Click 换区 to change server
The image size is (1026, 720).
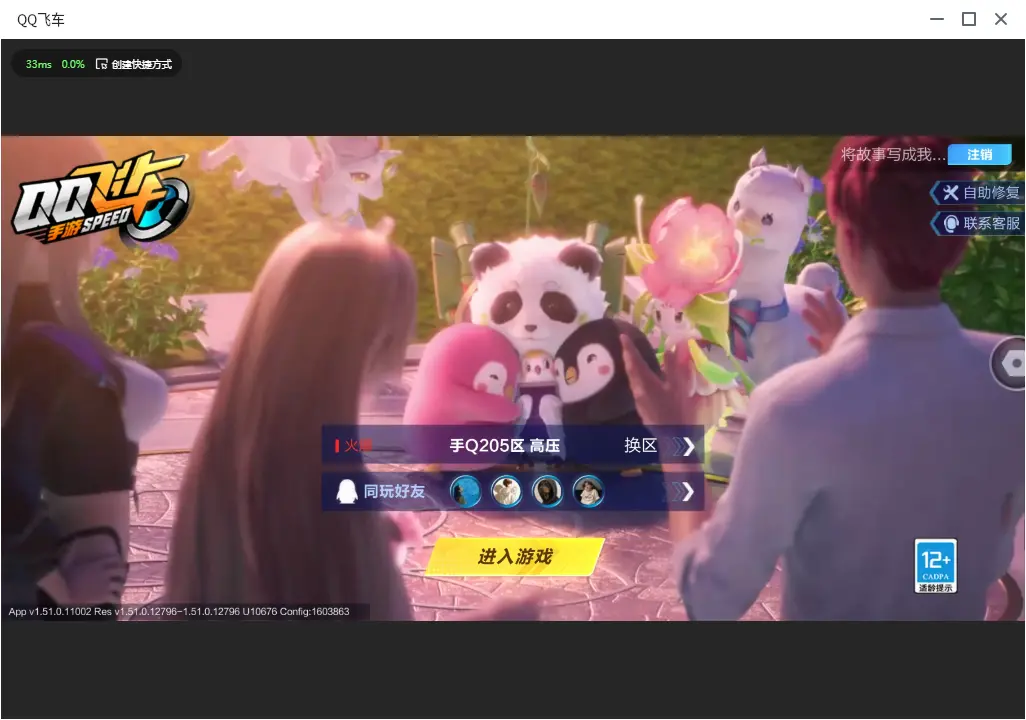tap(640, 446)
